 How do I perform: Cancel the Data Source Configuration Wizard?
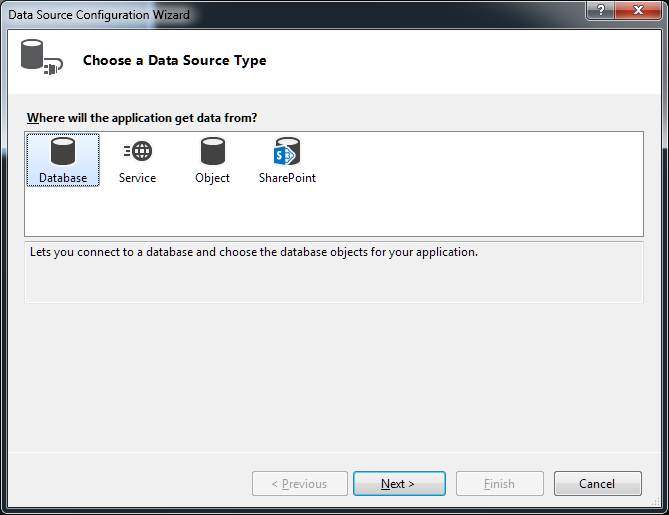597,483
